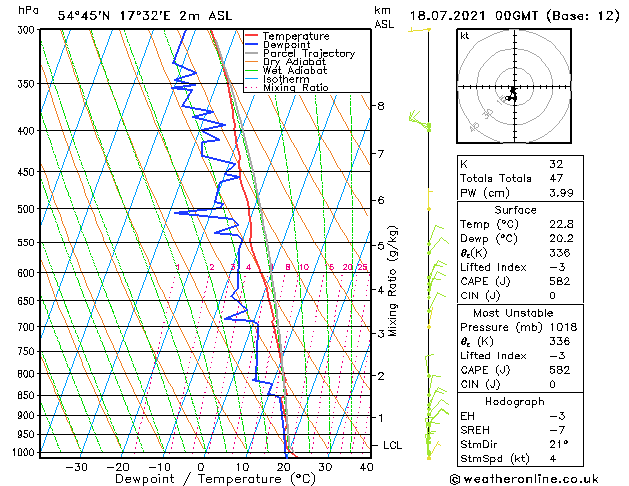Click 'CAPE (J)' label in Surface section
This screenshot has height=486, width=629.
click(485, 281)
